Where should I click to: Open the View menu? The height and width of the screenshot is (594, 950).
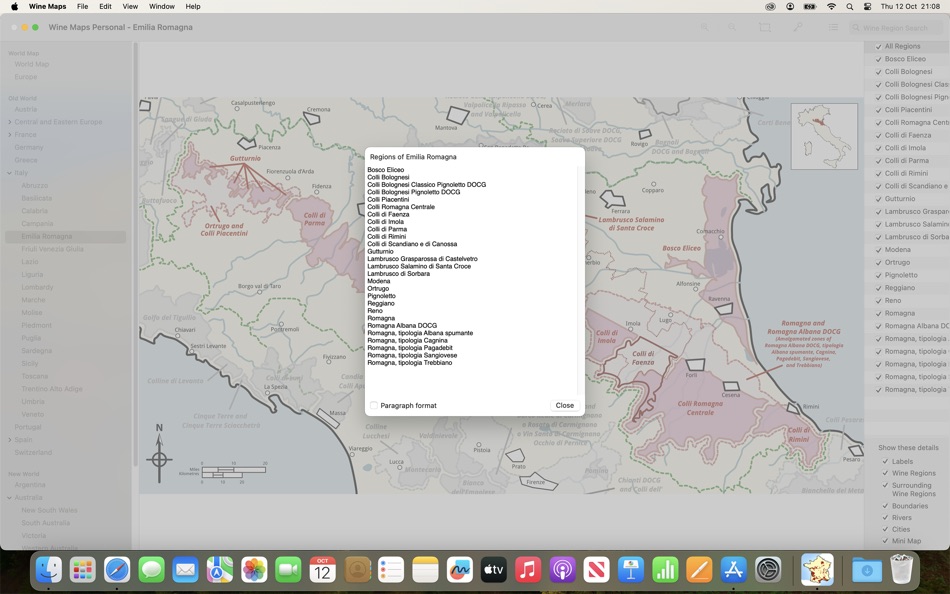(130, 7)
